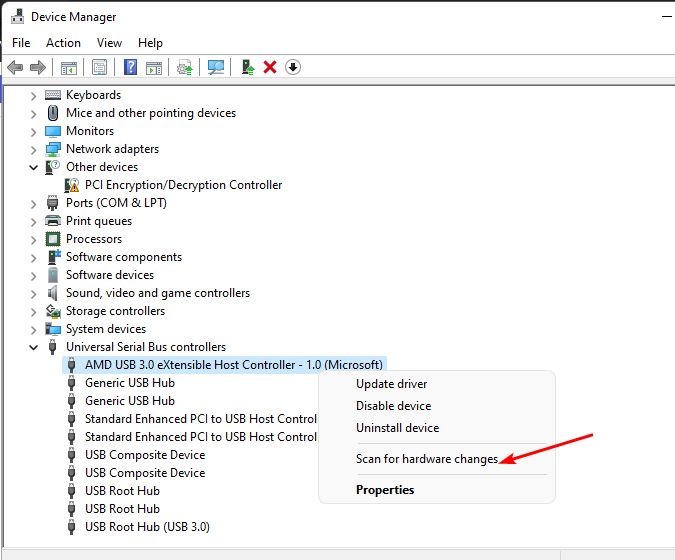Expand the Mice and other pointing devices node
Image resolution: width=675 pixels, height=560 pixels.
34,114
